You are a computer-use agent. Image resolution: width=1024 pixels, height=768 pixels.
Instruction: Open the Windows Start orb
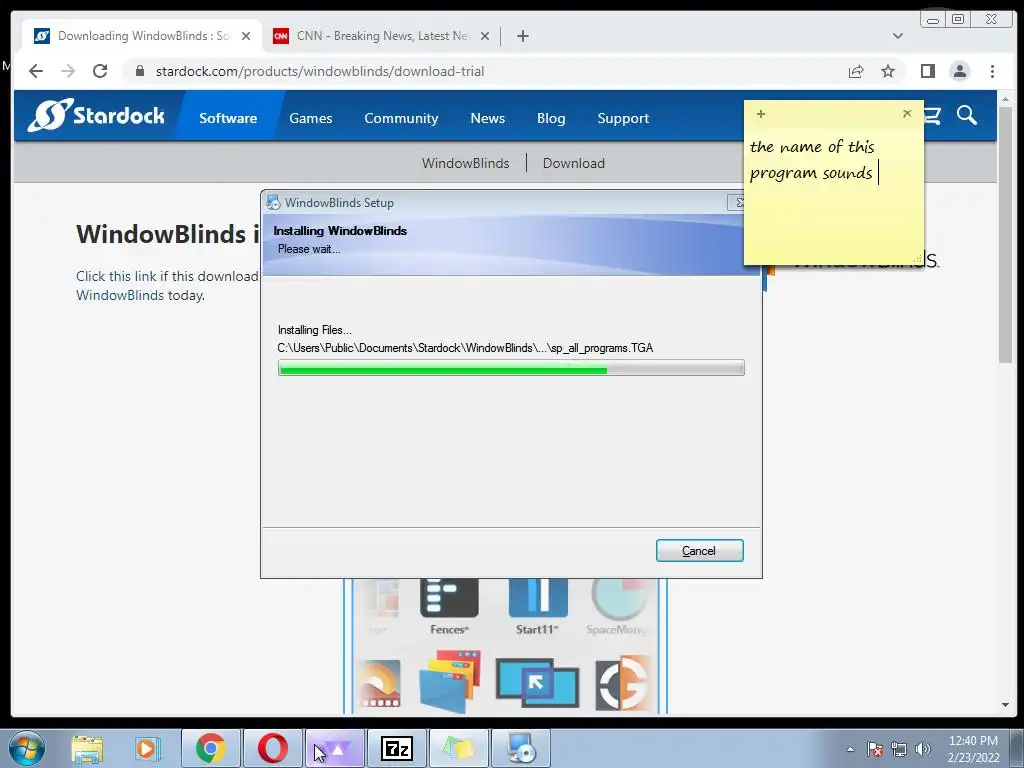27,748
